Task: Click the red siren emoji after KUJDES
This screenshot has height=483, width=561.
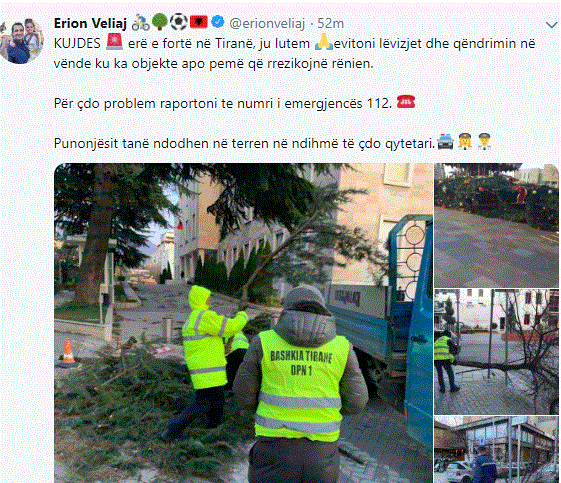Action: click(114, 42)
